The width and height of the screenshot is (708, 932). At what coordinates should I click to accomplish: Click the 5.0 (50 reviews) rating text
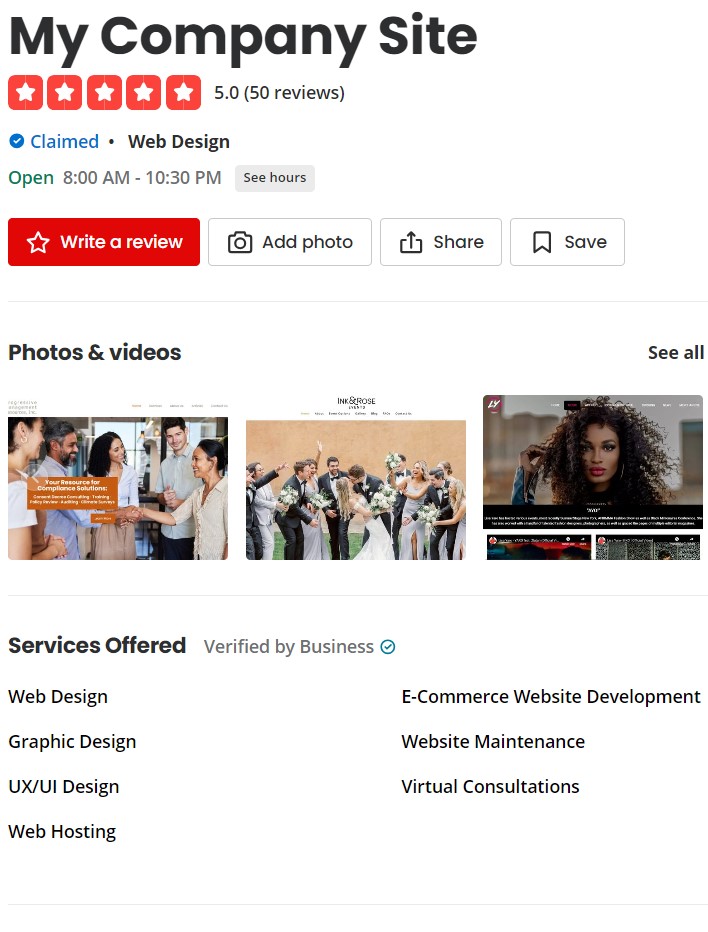tap(279, 93)
